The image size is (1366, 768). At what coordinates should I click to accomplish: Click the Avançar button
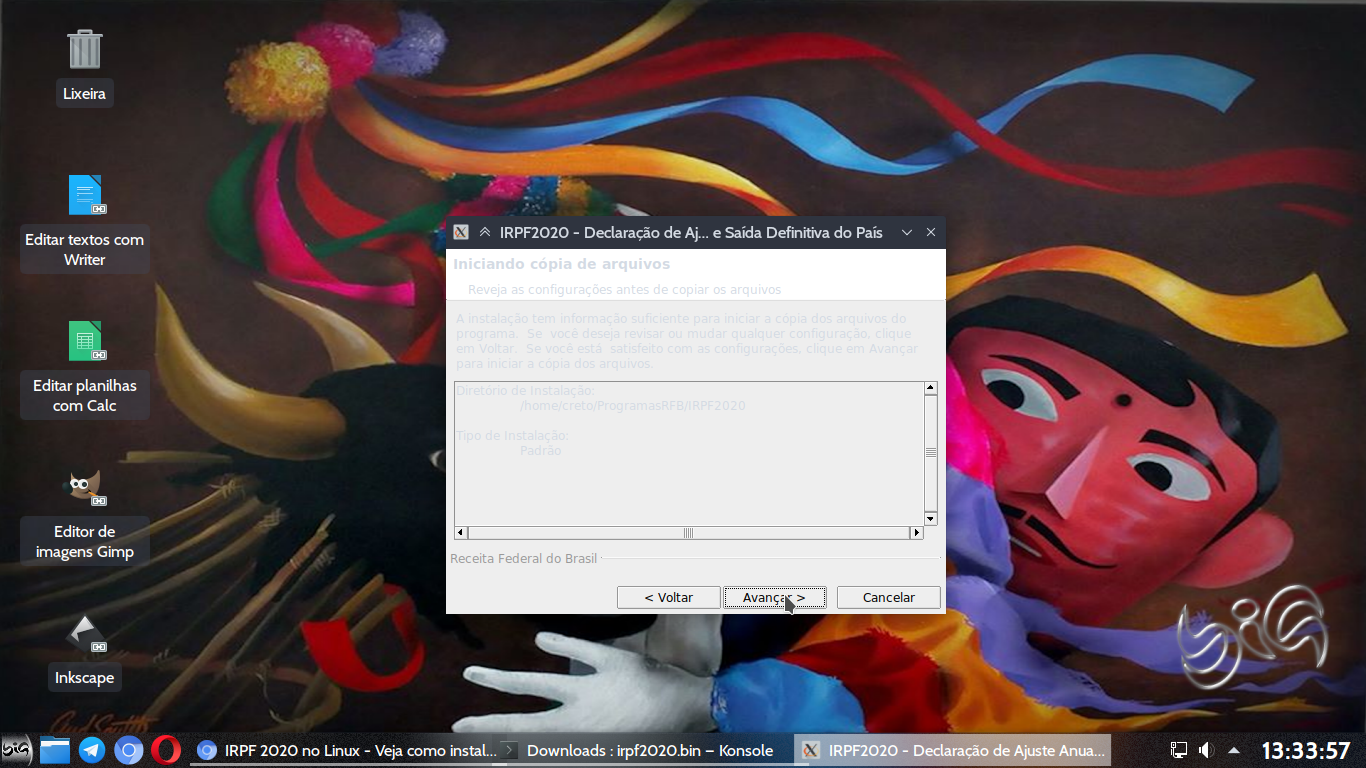[774, 597]
